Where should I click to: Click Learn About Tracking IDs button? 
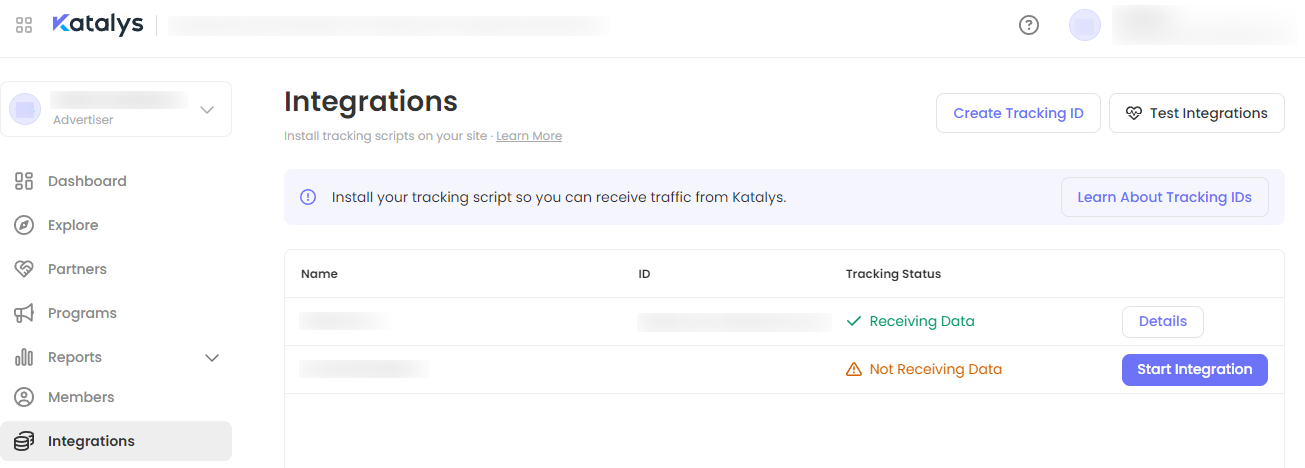(1164, 197)
